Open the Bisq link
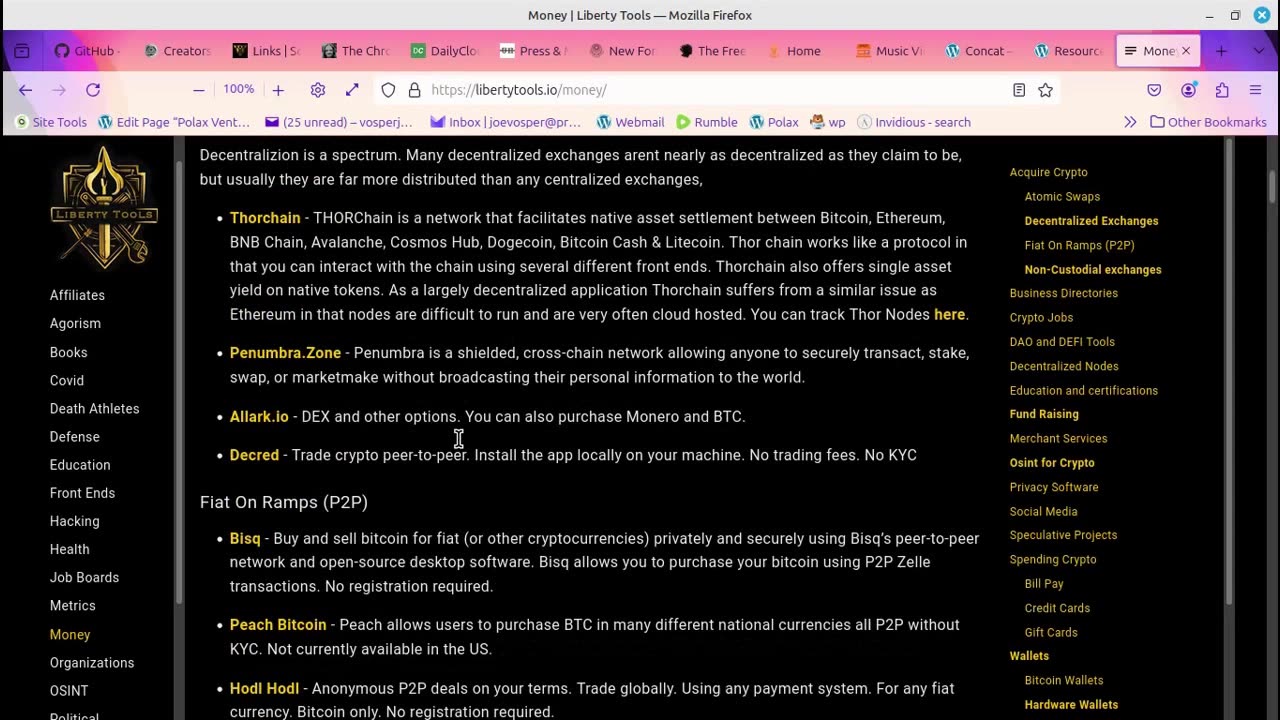The image size is (1280, 720). tap(245, 538)
